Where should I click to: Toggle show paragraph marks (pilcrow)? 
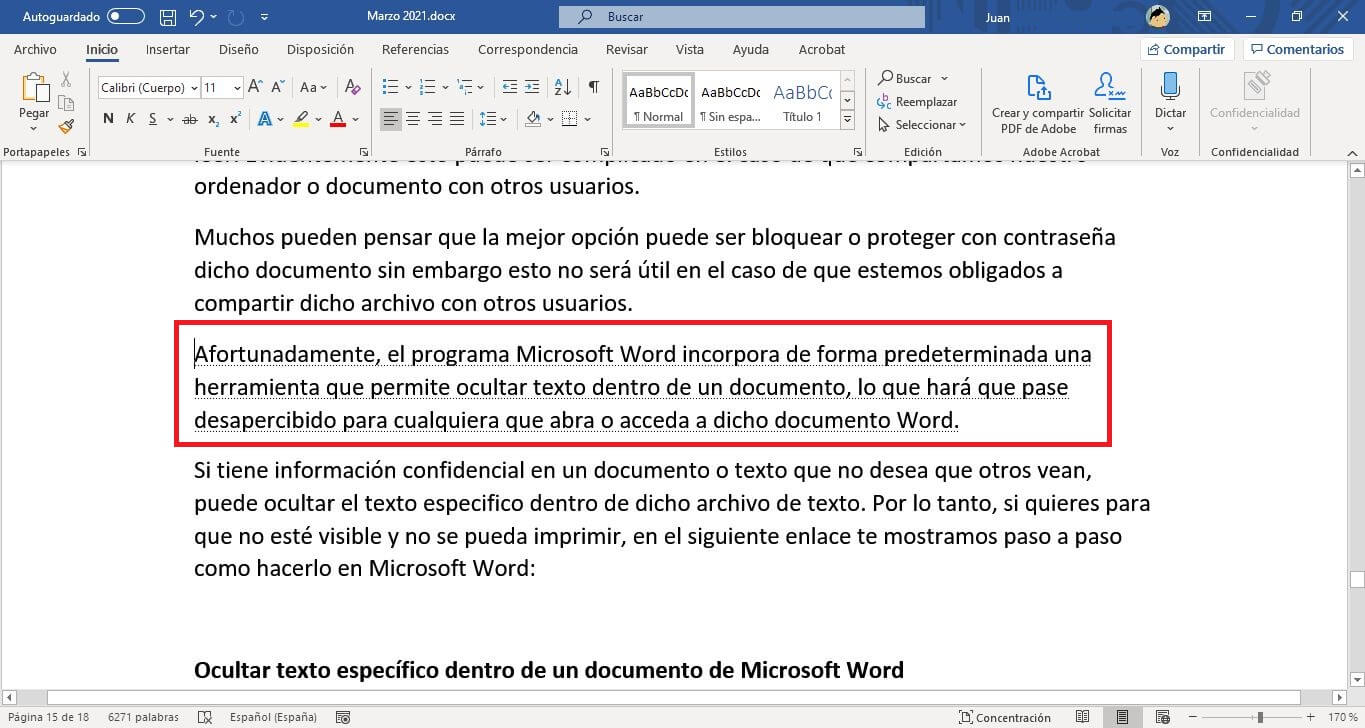coord(594,87)
